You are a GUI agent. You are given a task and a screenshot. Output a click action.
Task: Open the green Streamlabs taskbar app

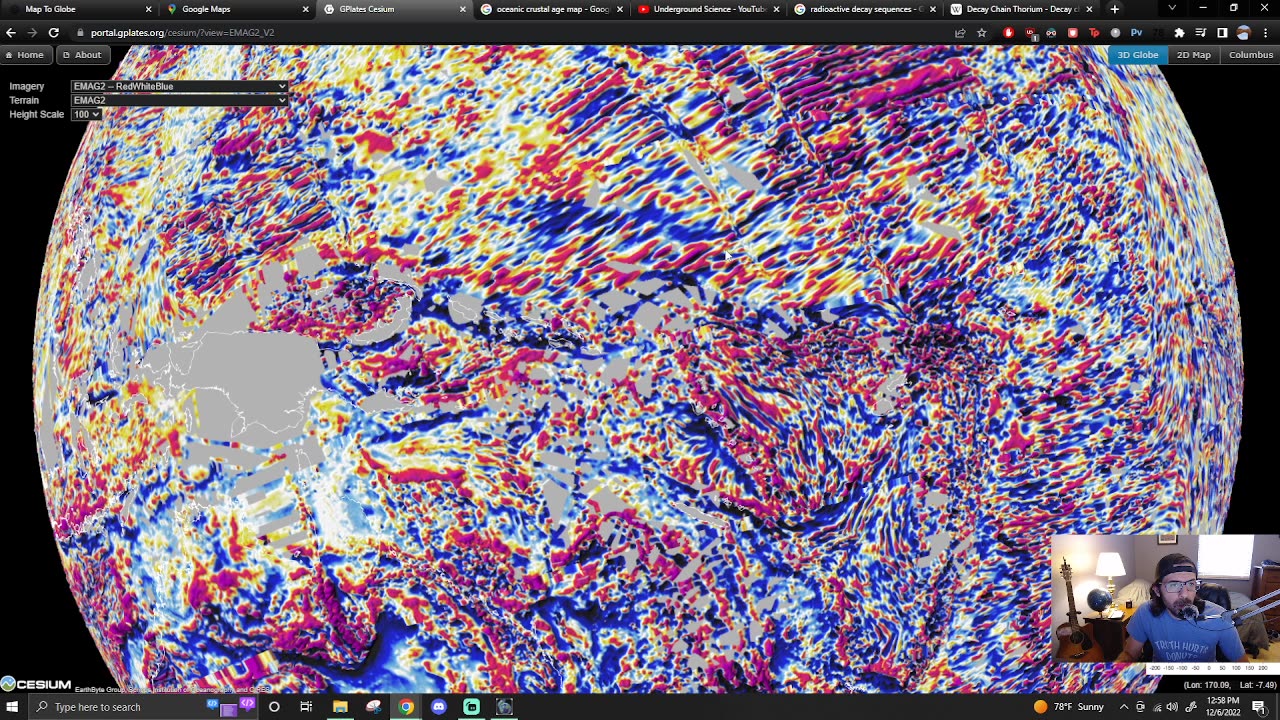[x=471, y=707]
